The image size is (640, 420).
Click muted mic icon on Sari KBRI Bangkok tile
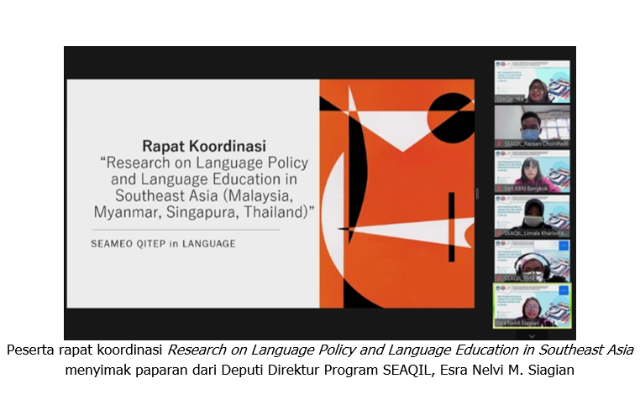[x=499, y=189]
